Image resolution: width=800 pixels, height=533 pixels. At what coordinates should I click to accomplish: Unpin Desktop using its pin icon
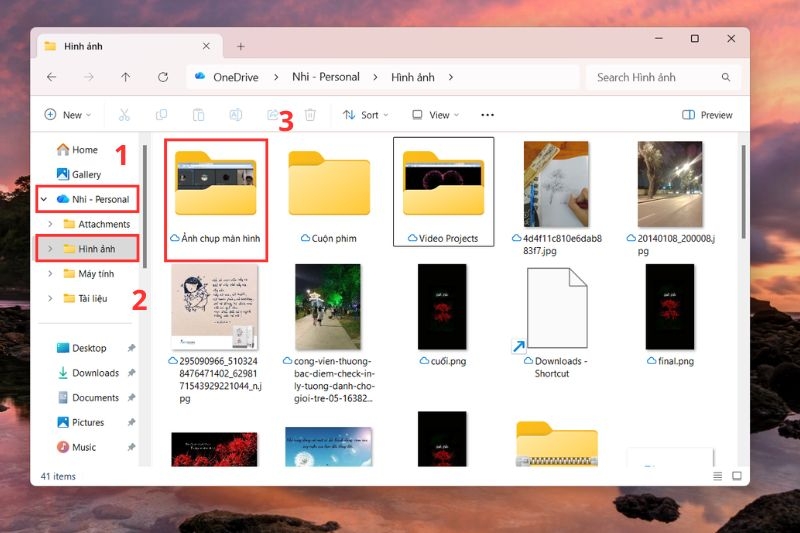[x=132, y=348]
